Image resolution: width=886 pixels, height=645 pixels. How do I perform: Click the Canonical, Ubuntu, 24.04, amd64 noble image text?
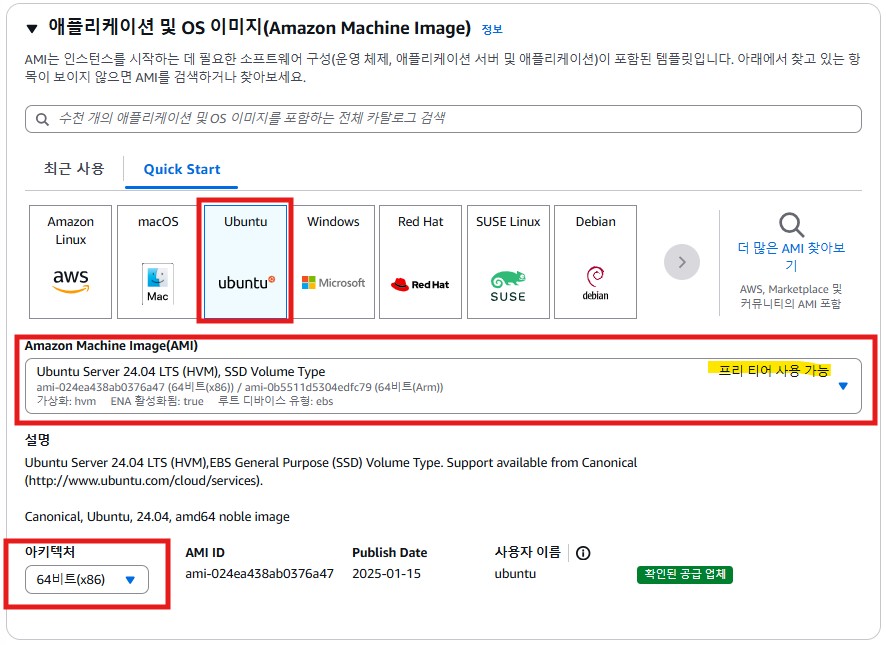pyautogui.click(x=157, y=517)
